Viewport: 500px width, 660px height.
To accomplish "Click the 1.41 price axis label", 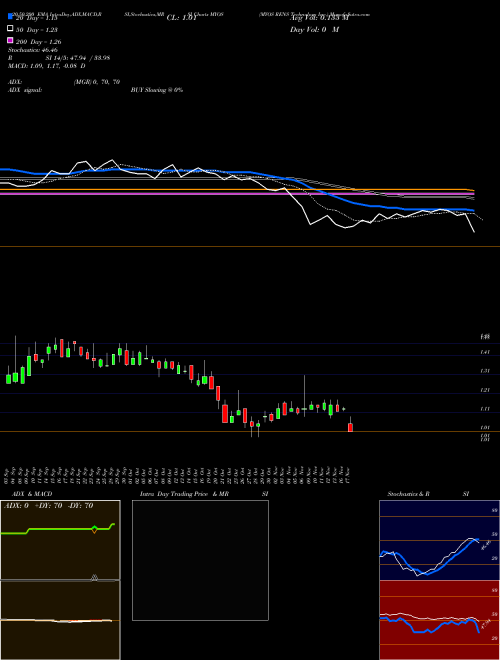I will click(485, 352).
